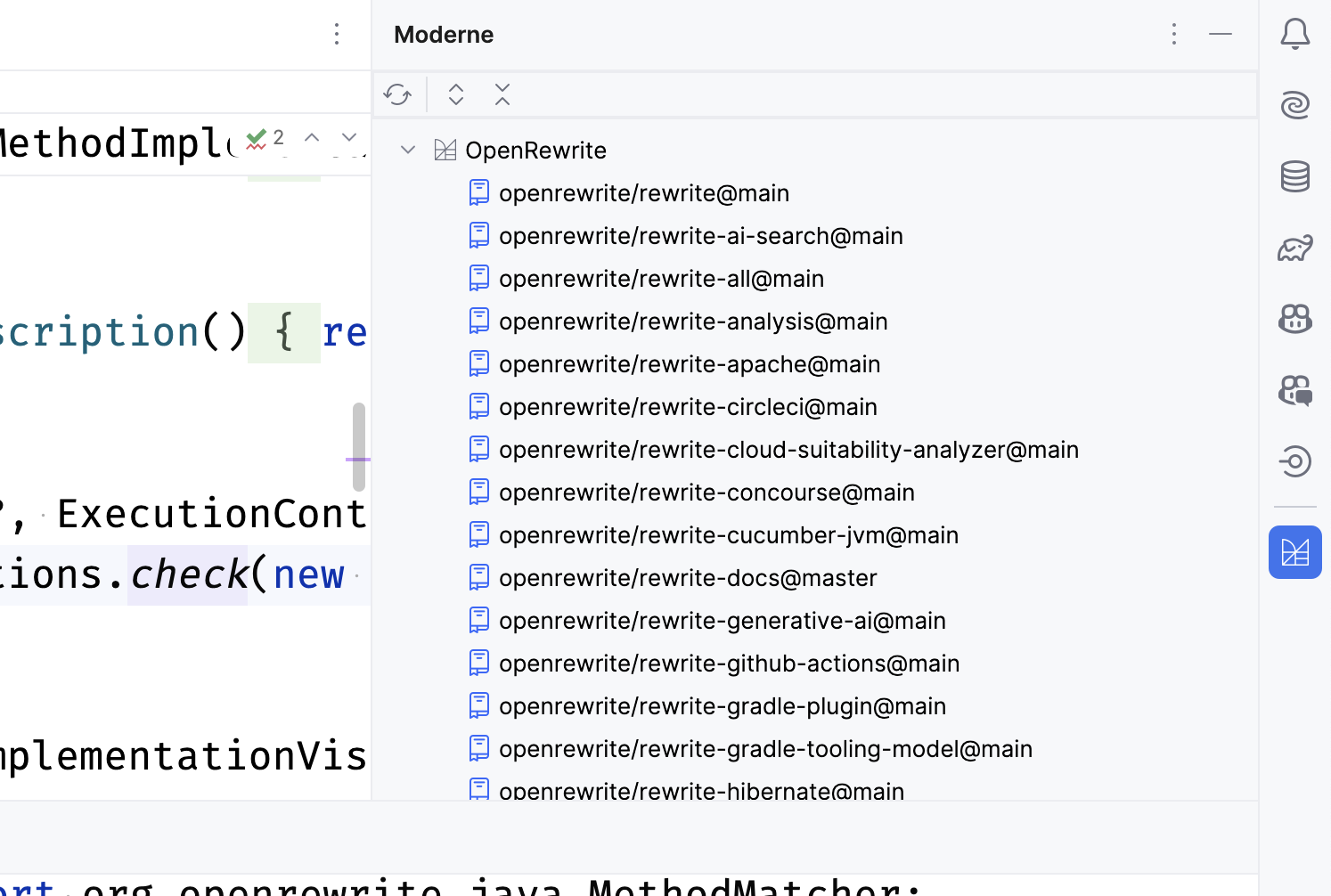Screen dimensions: 1331x896
Task: Select openrewrite/rewrite-docs@master repository
Action: pos(688,578)
